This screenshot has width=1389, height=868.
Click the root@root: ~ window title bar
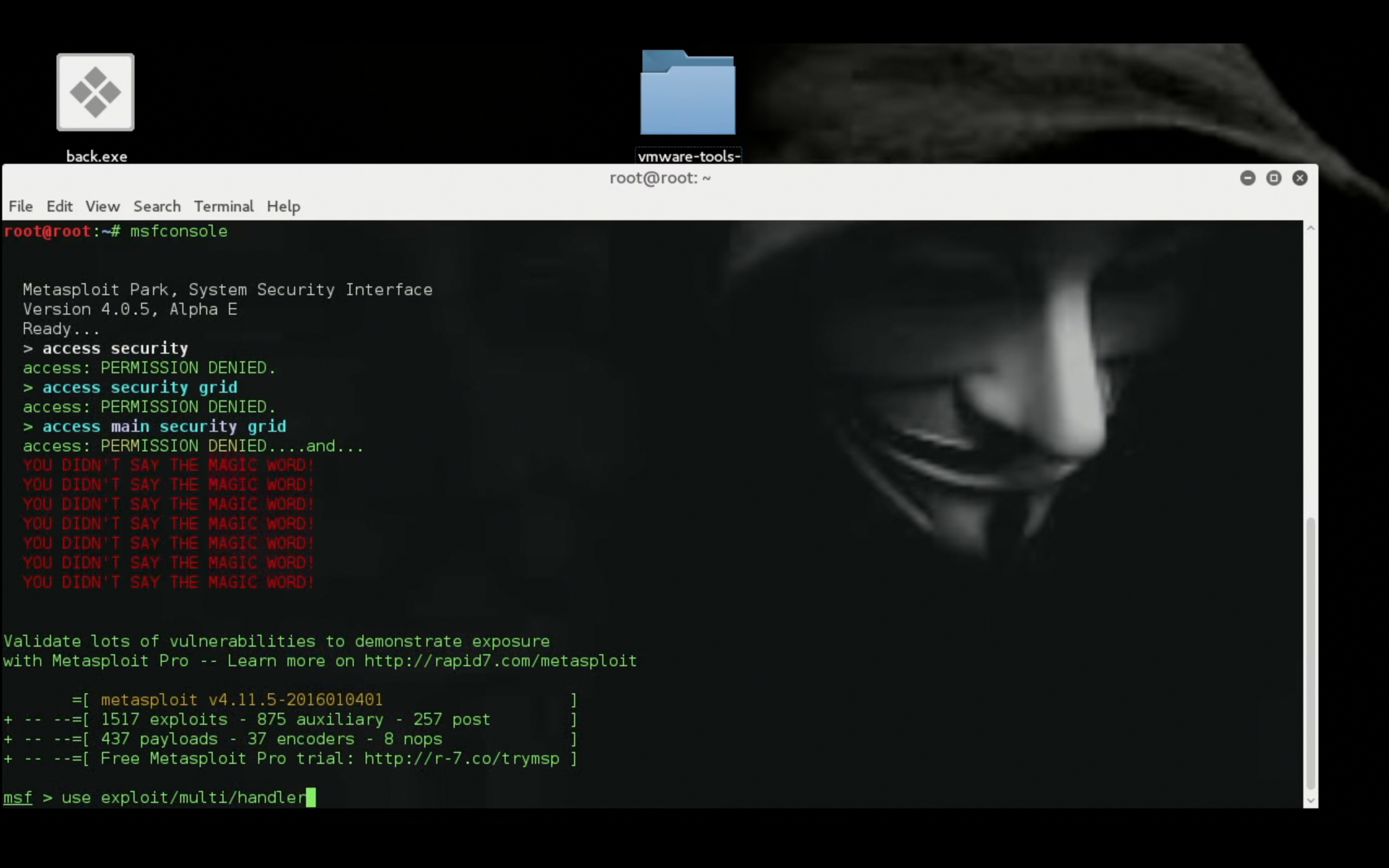click(x=660, y=178)
